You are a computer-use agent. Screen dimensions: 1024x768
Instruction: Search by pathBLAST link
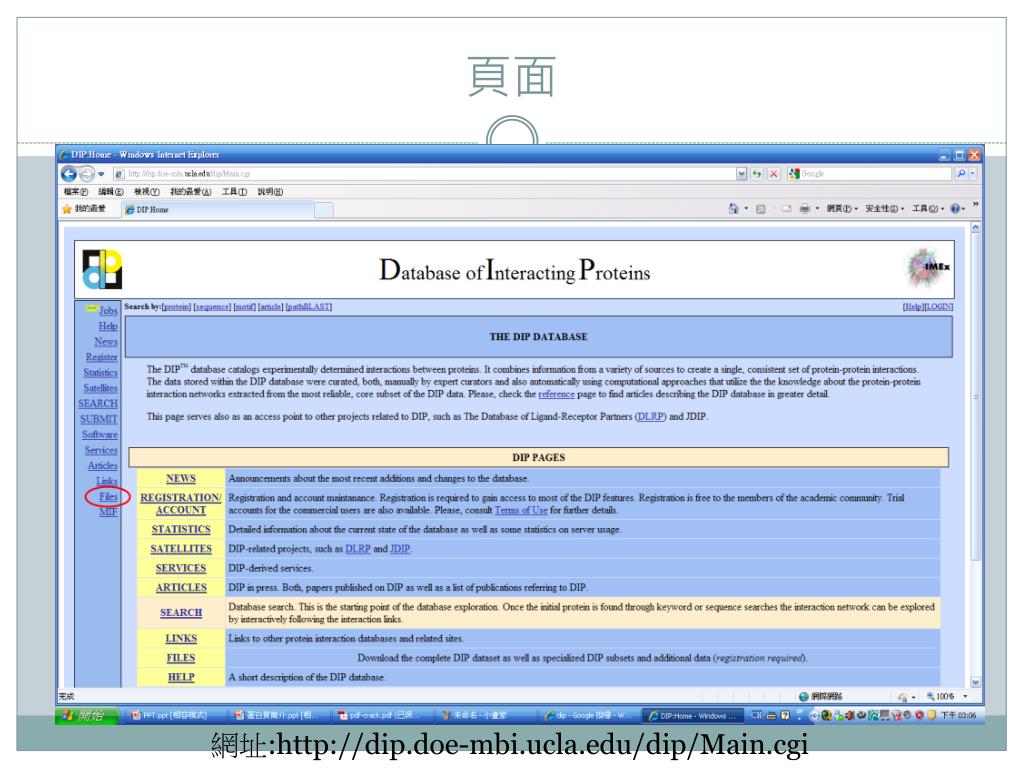pyautogui.click(x=309, y=307)
